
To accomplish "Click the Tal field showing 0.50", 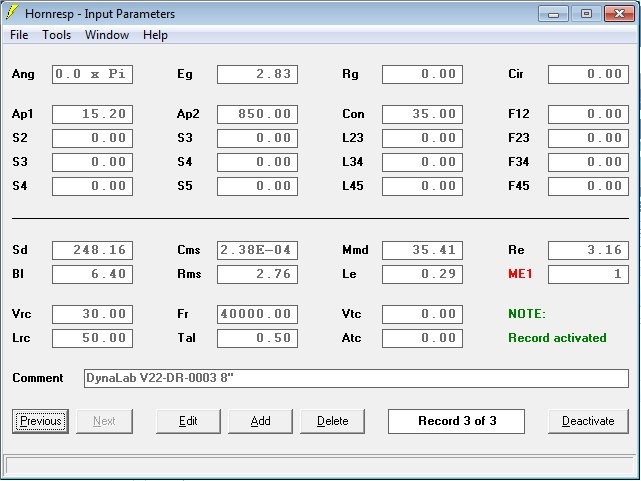I will click(258, 338).
